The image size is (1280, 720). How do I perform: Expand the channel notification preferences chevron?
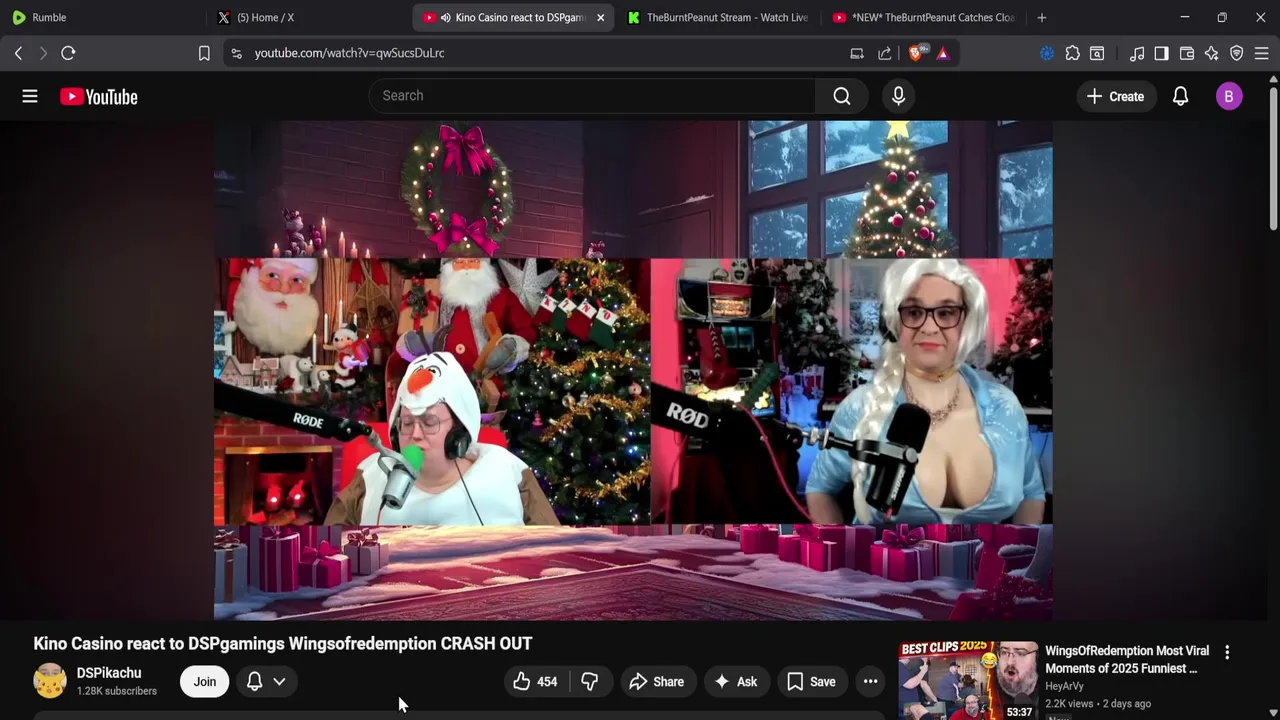point(279,682)
